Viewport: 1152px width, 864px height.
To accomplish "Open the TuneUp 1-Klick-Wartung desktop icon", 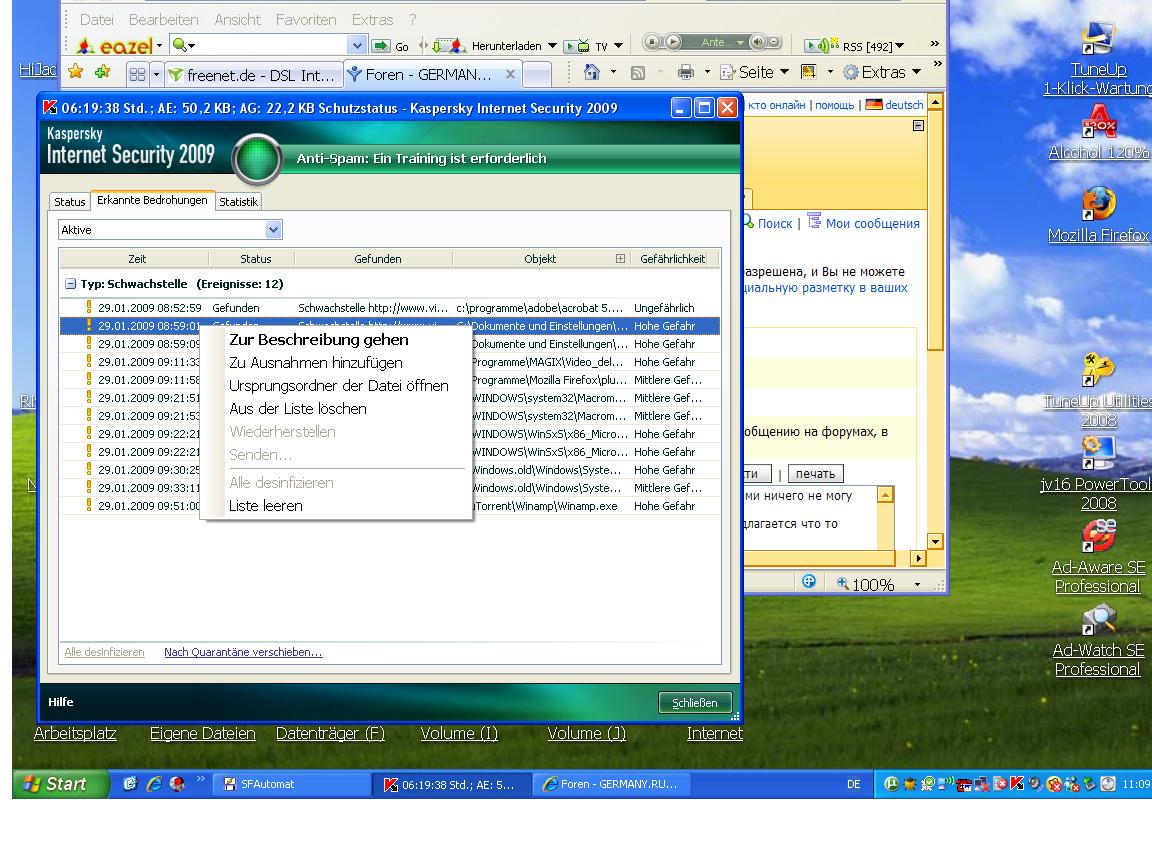I will (1098, 59).
